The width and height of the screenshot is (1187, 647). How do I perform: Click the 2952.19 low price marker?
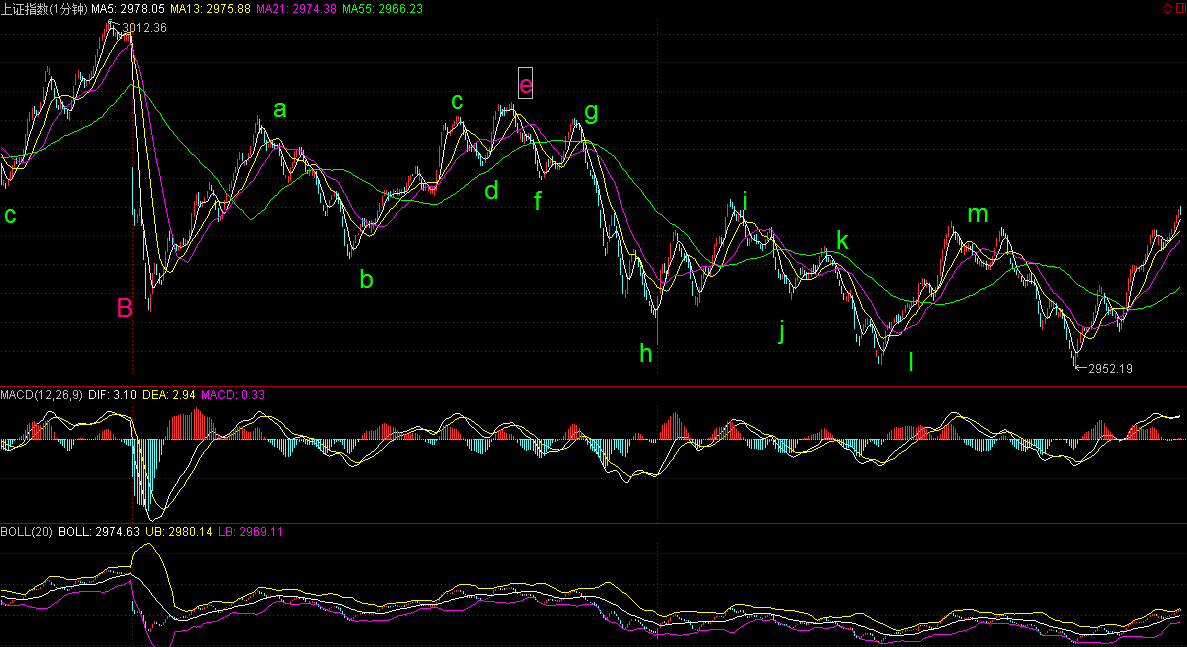1110,369
